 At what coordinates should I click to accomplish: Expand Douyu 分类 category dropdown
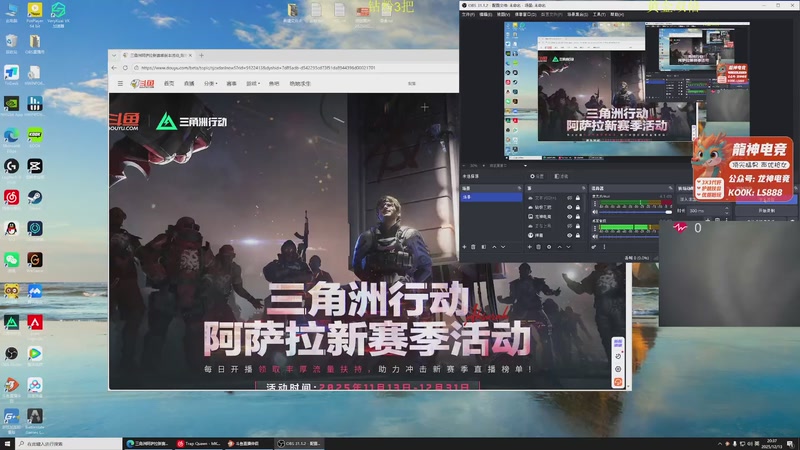pos(211,84)
